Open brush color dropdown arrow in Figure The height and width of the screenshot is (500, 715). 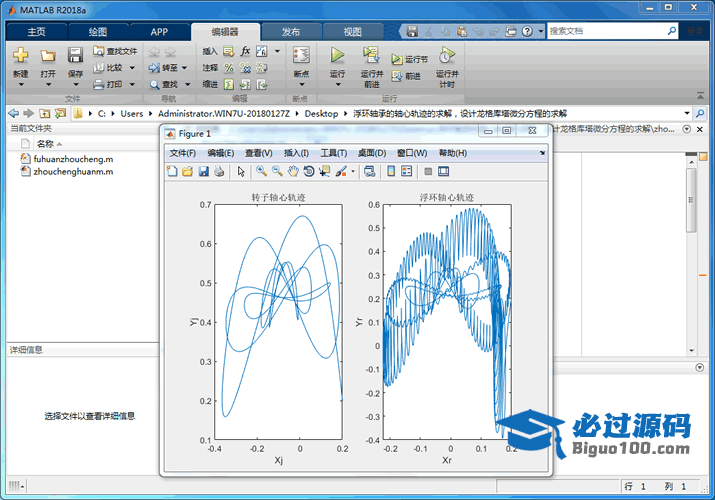[x=352, y=172]
